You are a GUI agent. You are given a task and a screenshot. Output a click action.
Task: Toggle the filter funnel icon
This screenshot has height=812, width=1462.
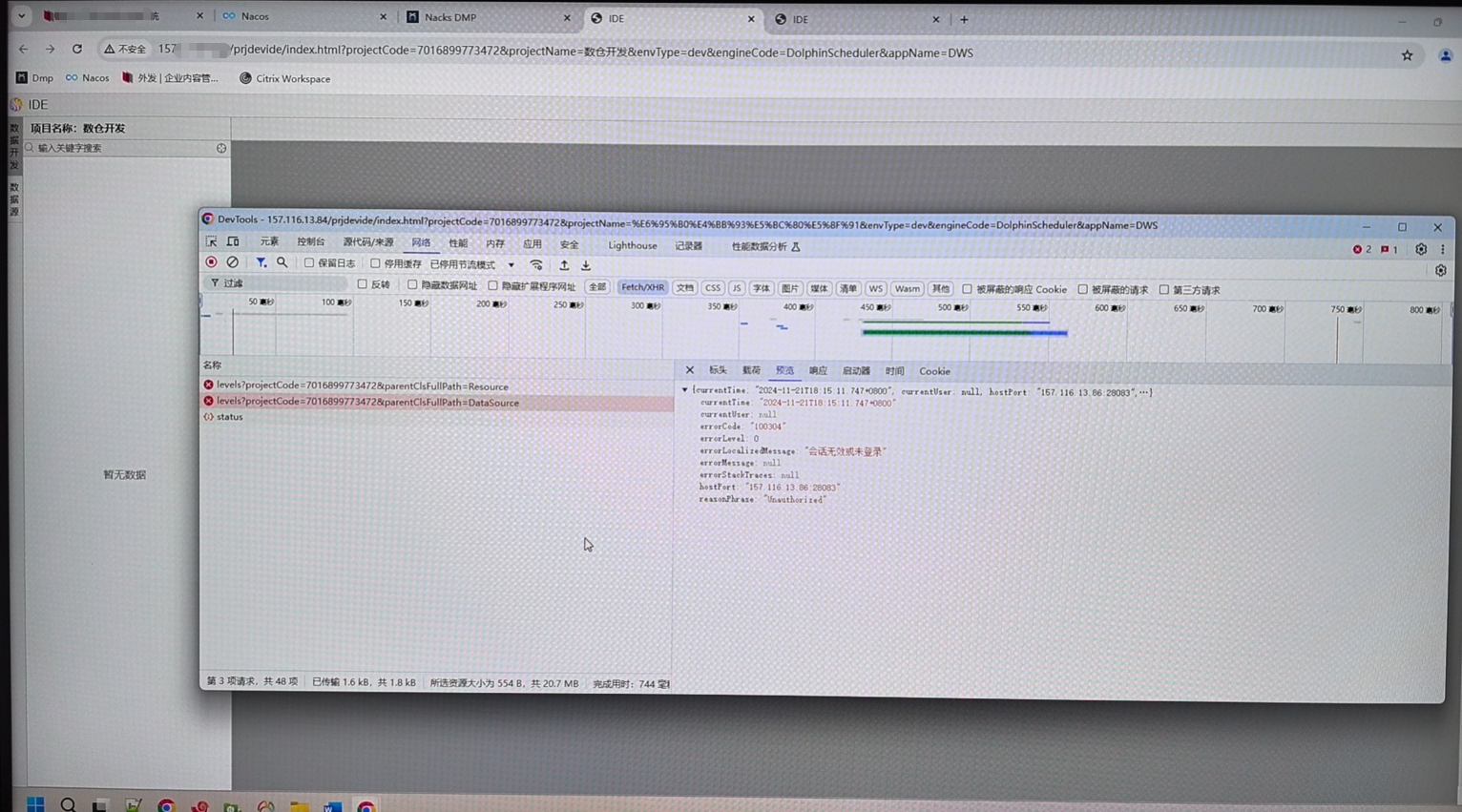261,262
